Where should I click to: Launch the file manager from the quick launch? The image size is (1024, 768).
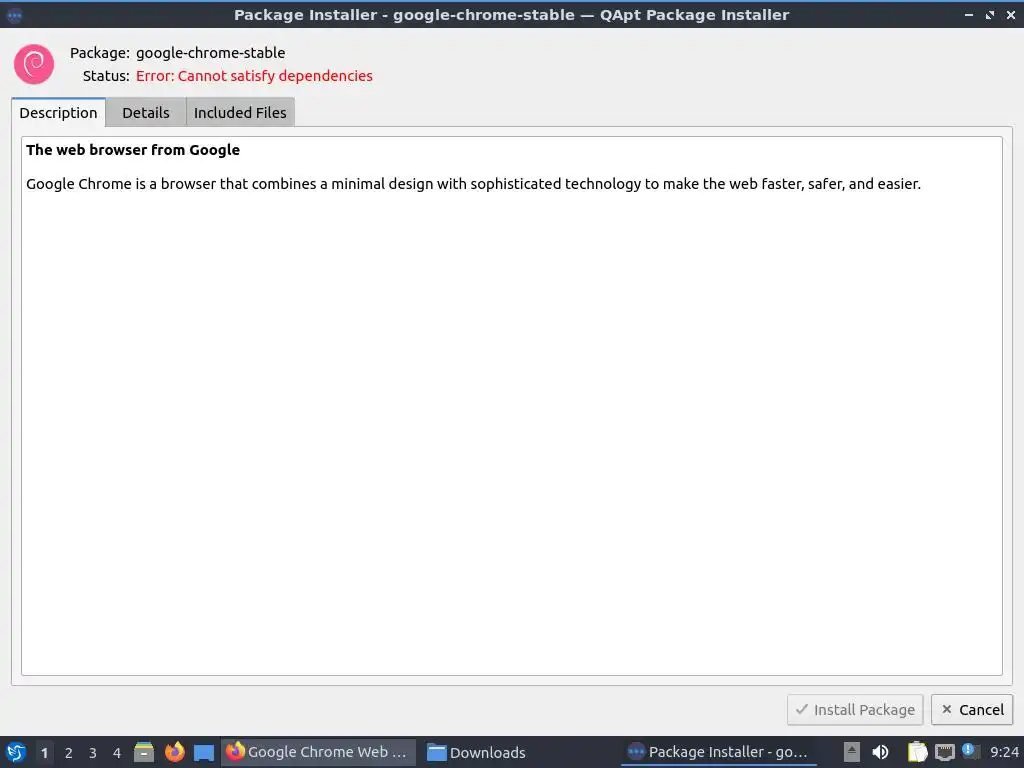click(x=144, y=752)
